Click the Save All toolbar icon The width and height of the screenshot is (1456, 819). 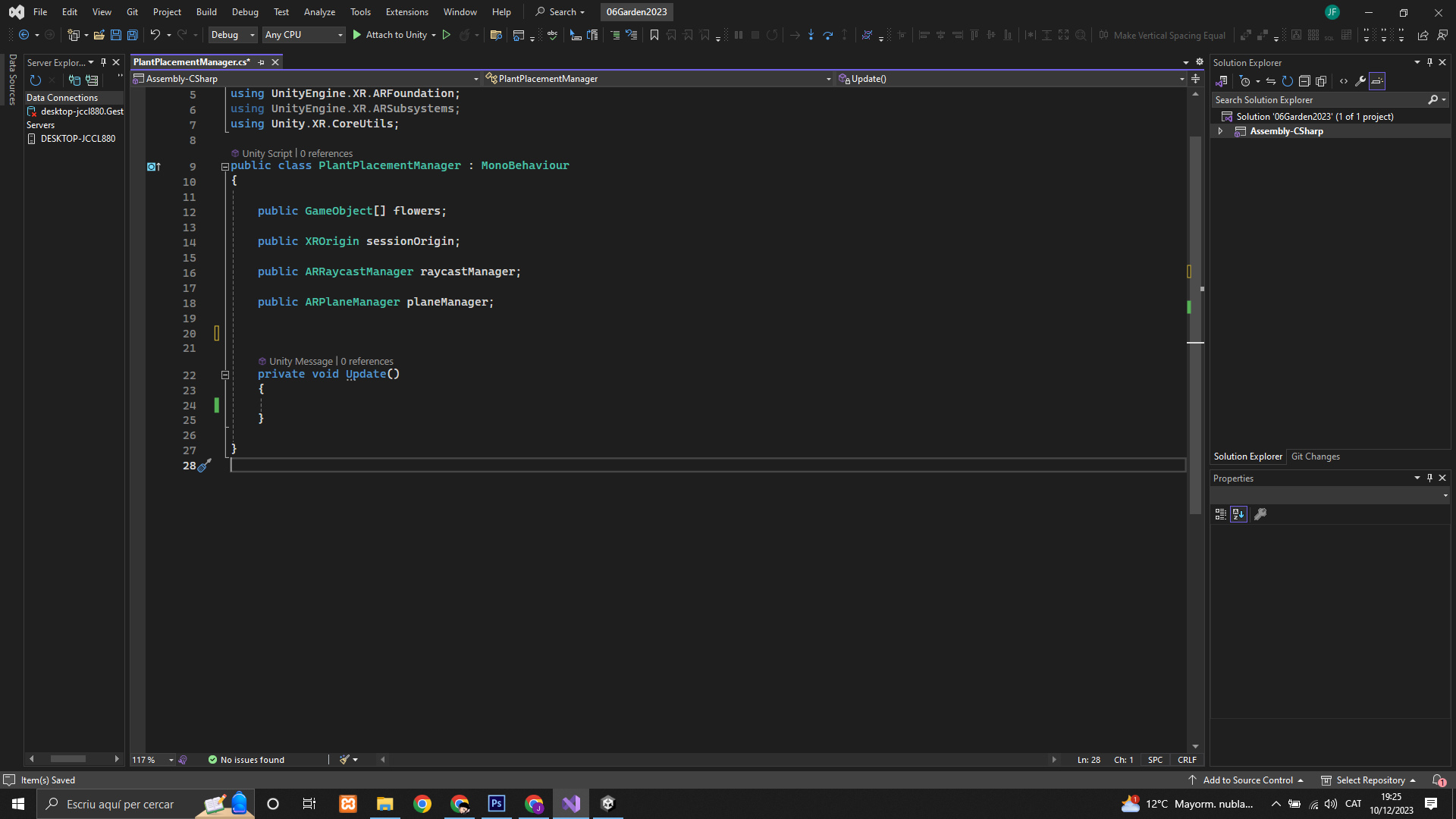tap(133, 35)
